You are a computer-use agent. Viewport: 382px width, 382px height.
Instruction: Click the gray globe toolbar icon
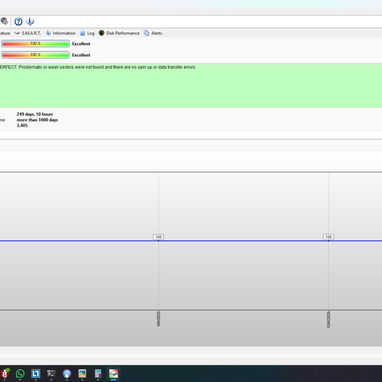pos(4,21)
